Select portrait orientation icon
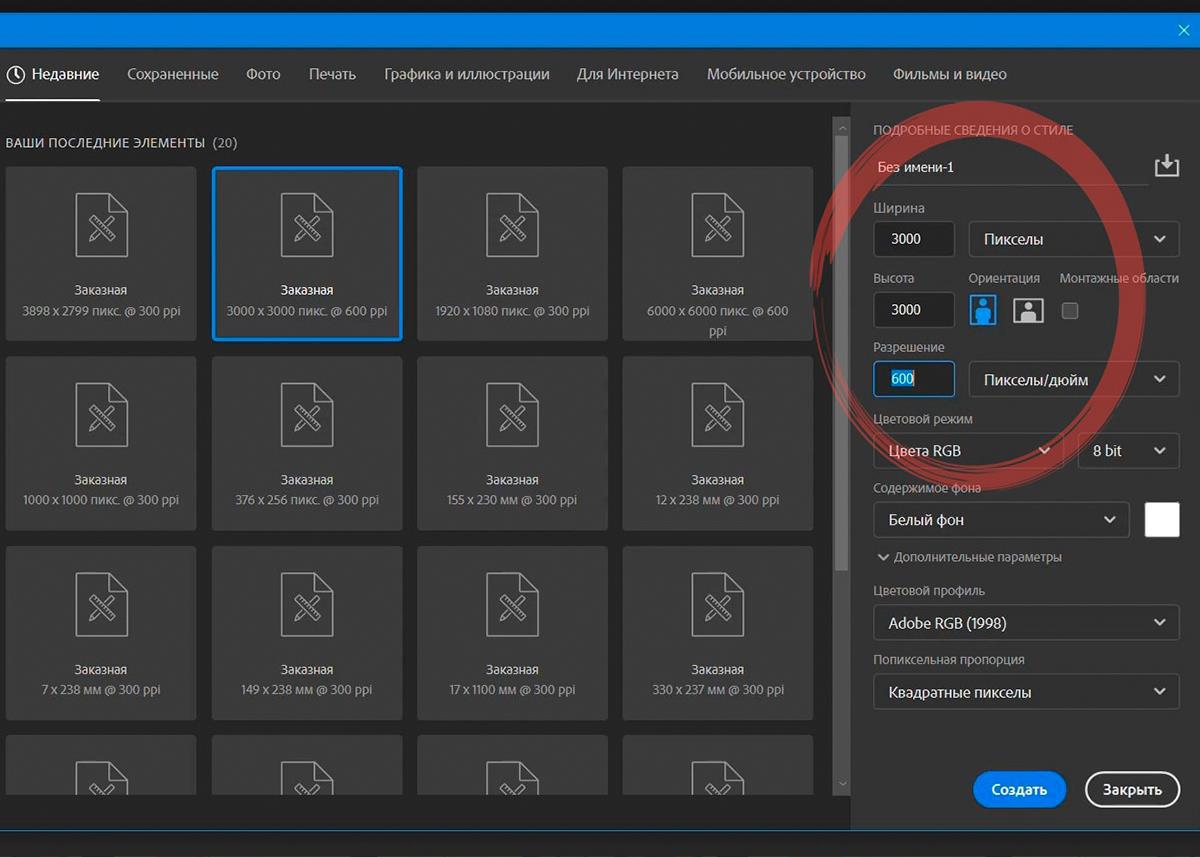Image resolution: width=1200 pixels, height=857 pixels. 983,310
